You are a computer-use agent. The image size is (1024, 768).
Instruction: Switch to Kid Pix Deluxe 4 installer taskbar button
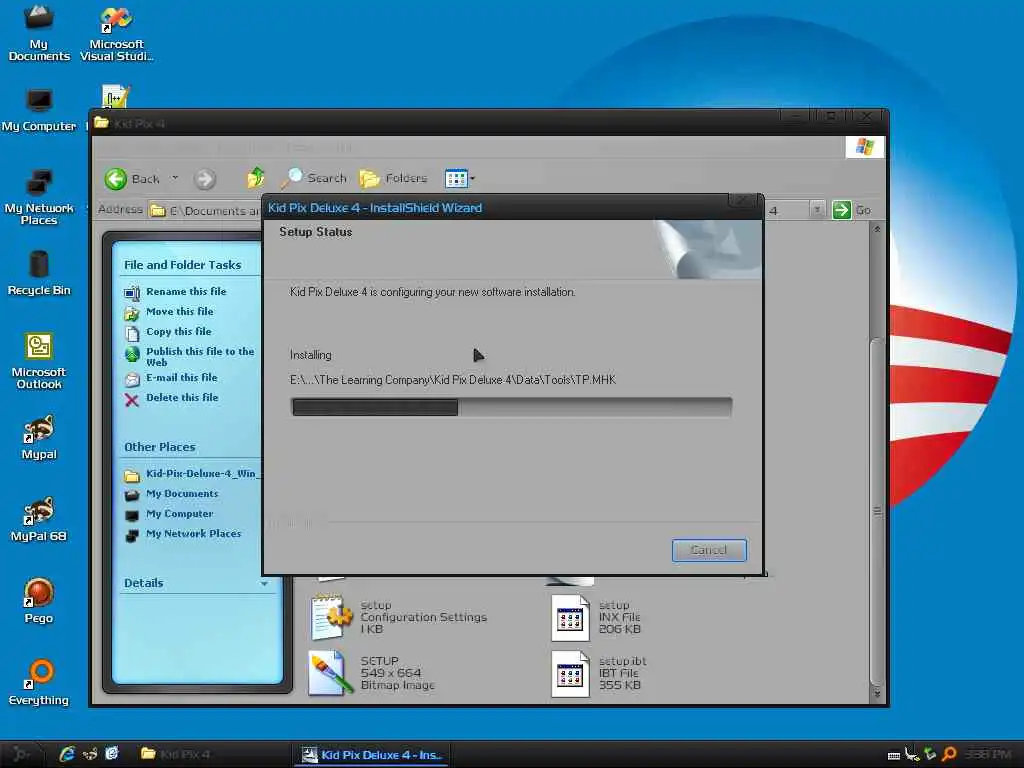pos(372,755)
